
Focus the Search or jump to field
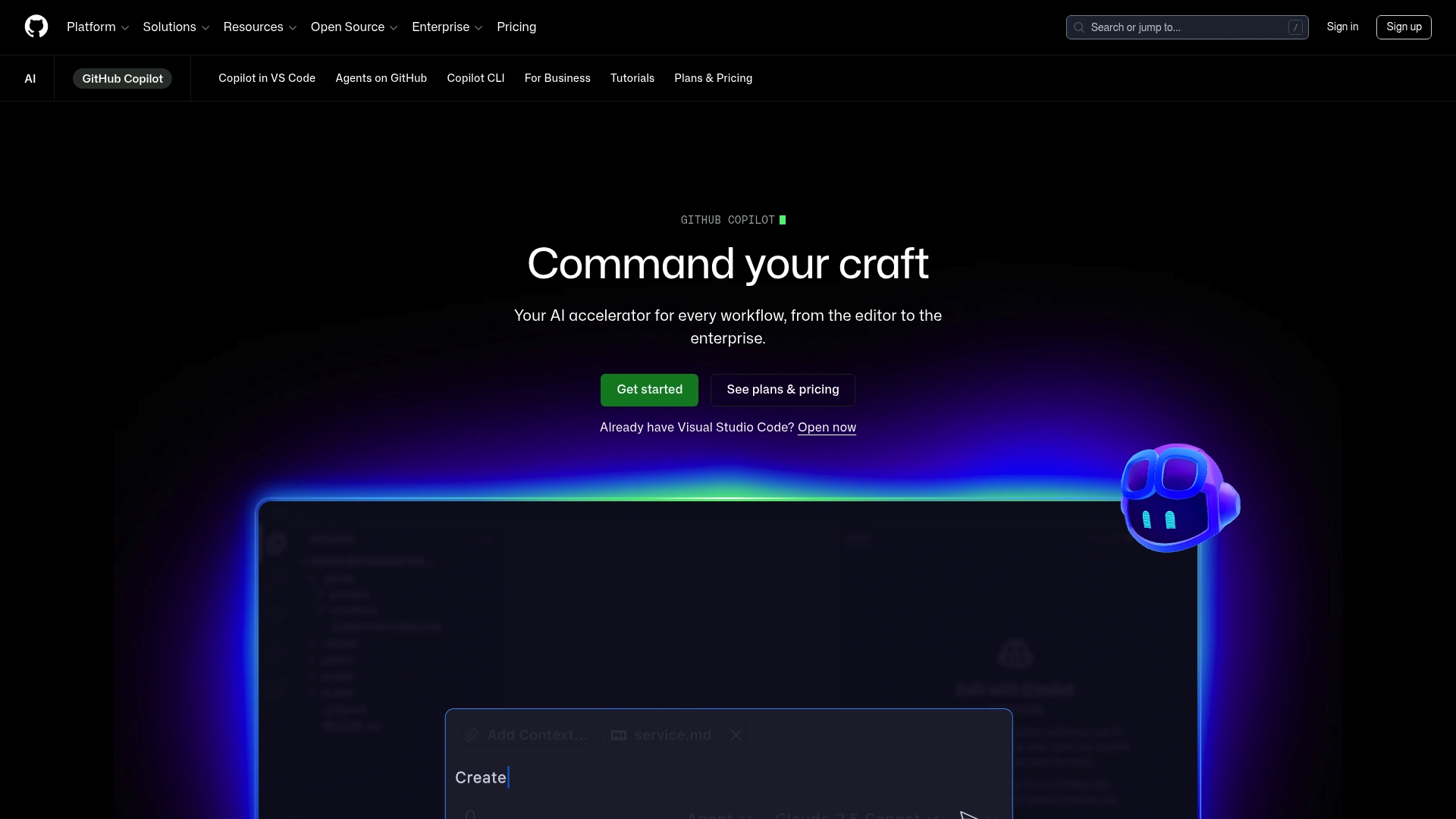pyautogui.click(x=1187, y=27)
